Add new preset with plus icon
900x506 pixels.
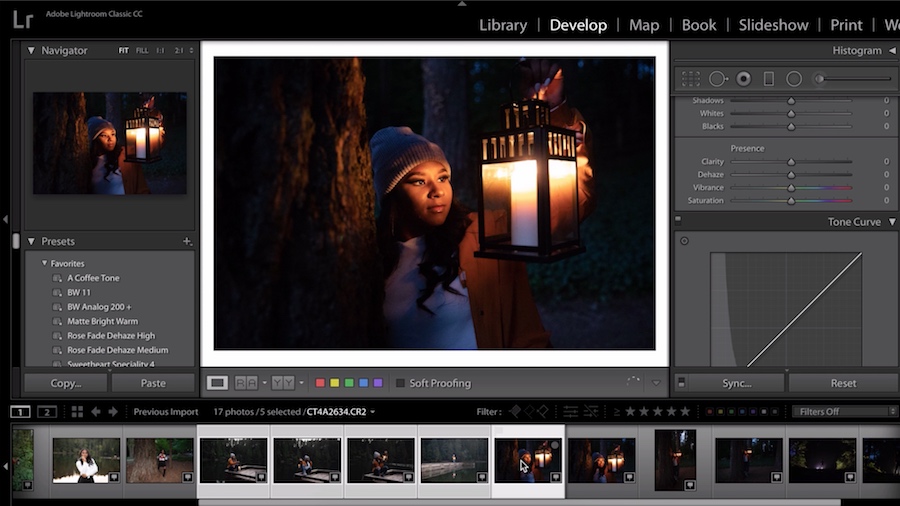click(x=187, y=242)
